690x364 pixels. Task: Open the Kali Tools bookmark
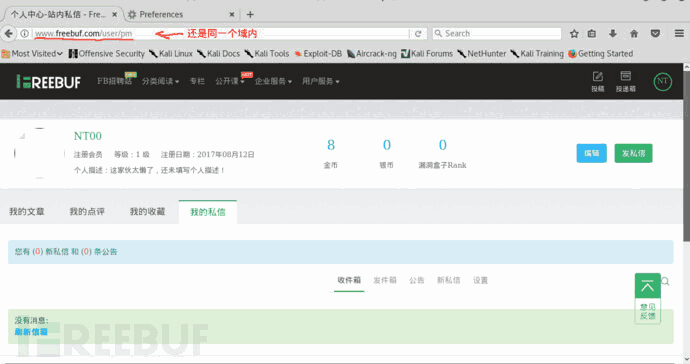tap(267, 54)
